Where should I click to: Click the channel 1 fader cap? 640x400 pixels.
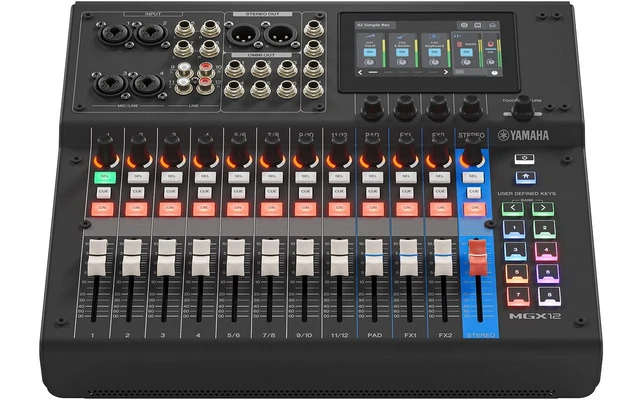pyautogui.click(x=98, y=258)
